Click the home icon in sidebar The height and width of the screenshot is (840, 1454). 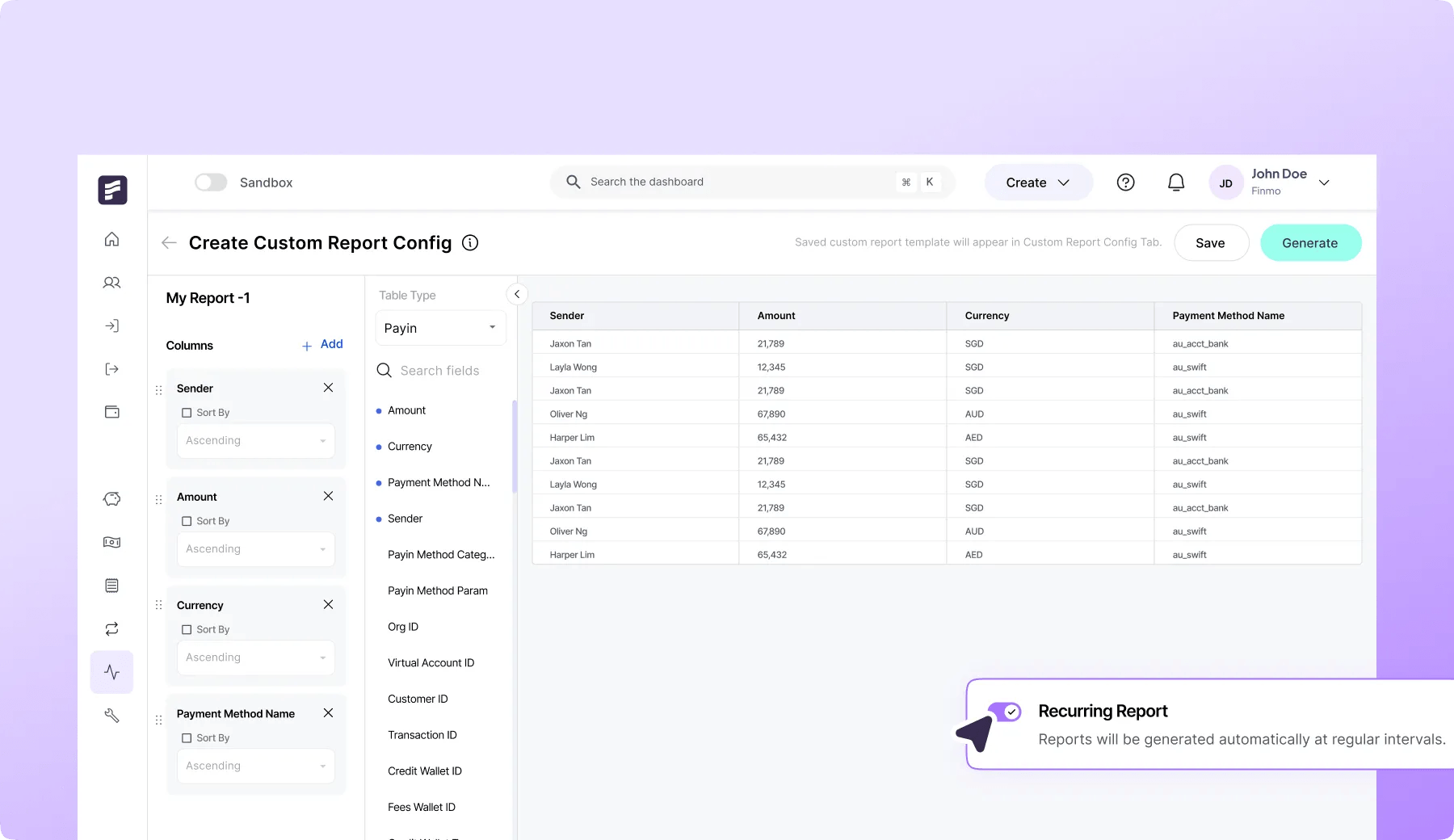click(x=112, y=239)
